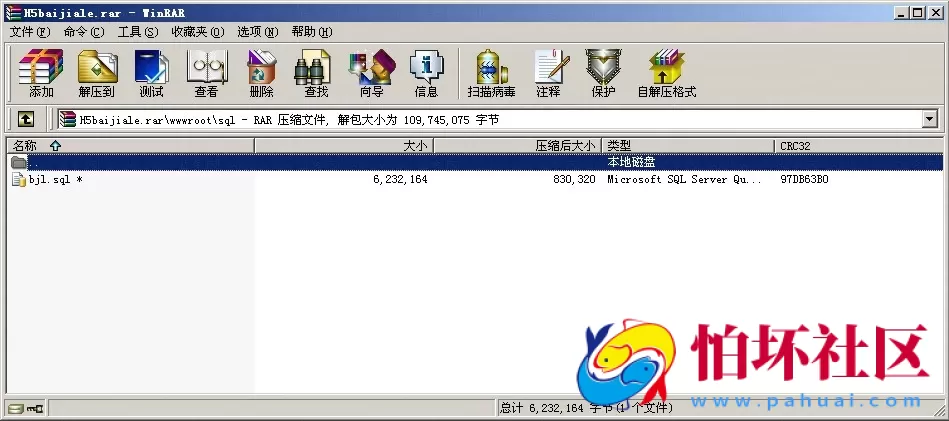This screenshot has height=421, width=949.
Task: Run the 测试 (Test) archive tool
Action: pyautogui.click(x=151, y=73)
